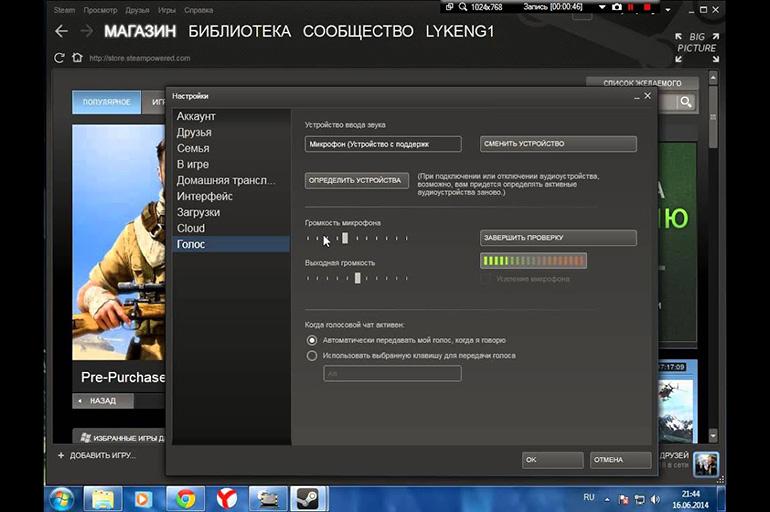Open Google Chrome from the taskbar
This screenshot has height=512, width=770.
[x=184, y=497]
